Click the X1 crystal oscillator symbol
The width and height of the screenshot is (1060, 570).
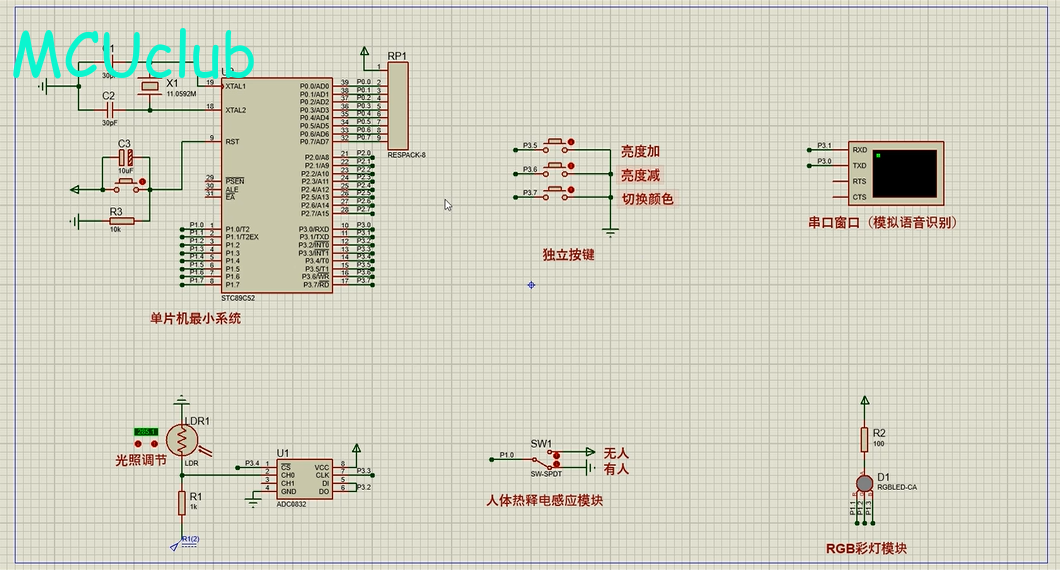click(148, 88)
